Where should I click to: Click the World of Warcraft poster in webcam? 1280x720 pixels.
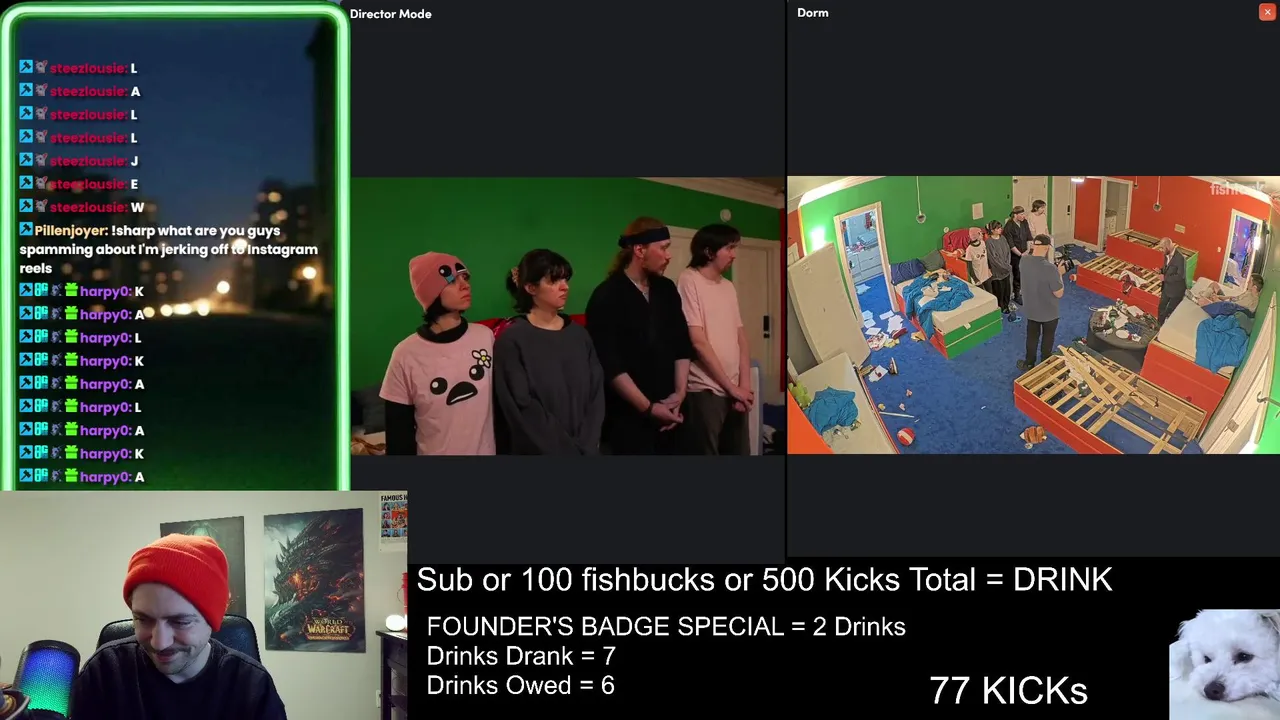(314, 580)
